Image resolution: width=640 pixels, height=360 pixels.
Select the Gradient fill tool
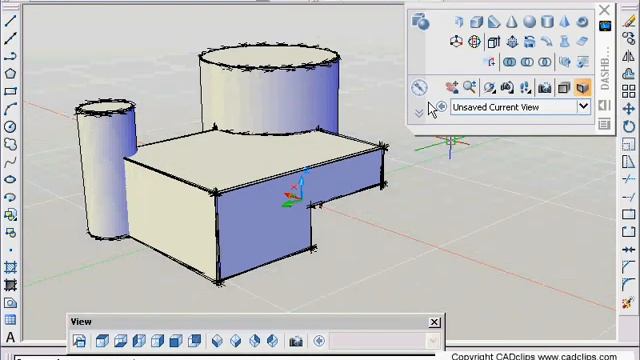click(10, 285)
